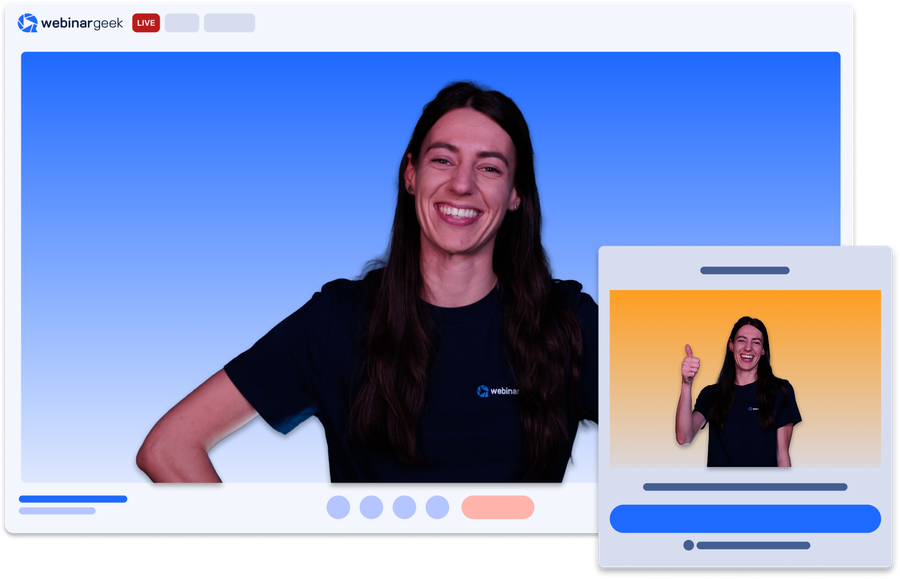The image size is (900, 579).
Task: Click the label line beside the popup dot
Action: point(753,545)
